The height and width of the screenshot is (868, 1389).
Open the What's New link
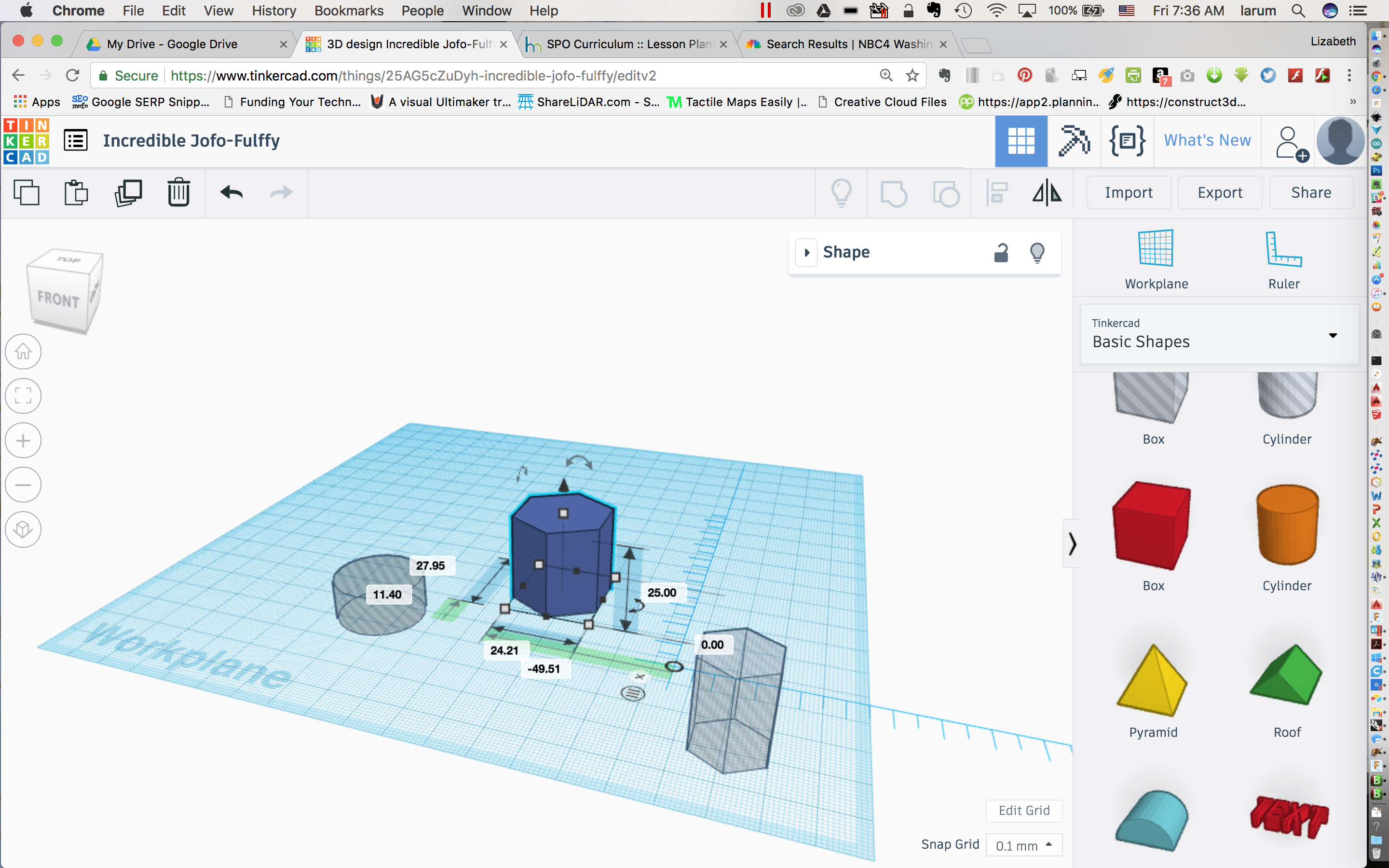(x=1207, y=141)
